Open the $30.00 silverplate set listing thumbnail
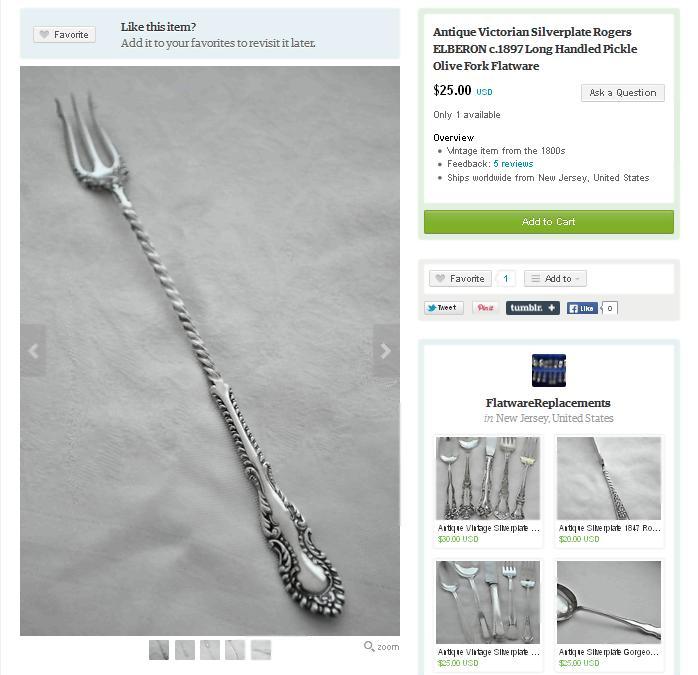This screenshot has width=698, height=675. tap(488, 478)
